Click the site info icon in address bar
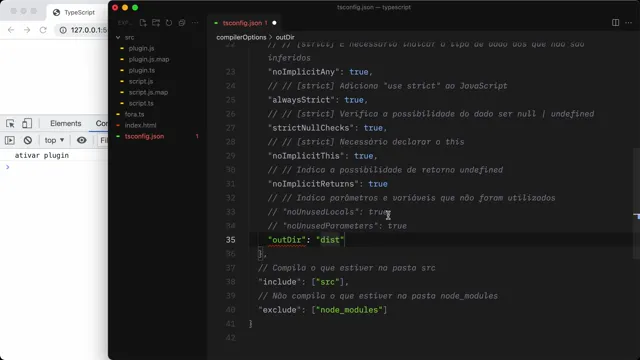Screen dimensions: 640x360 click(x=63, y=30)
